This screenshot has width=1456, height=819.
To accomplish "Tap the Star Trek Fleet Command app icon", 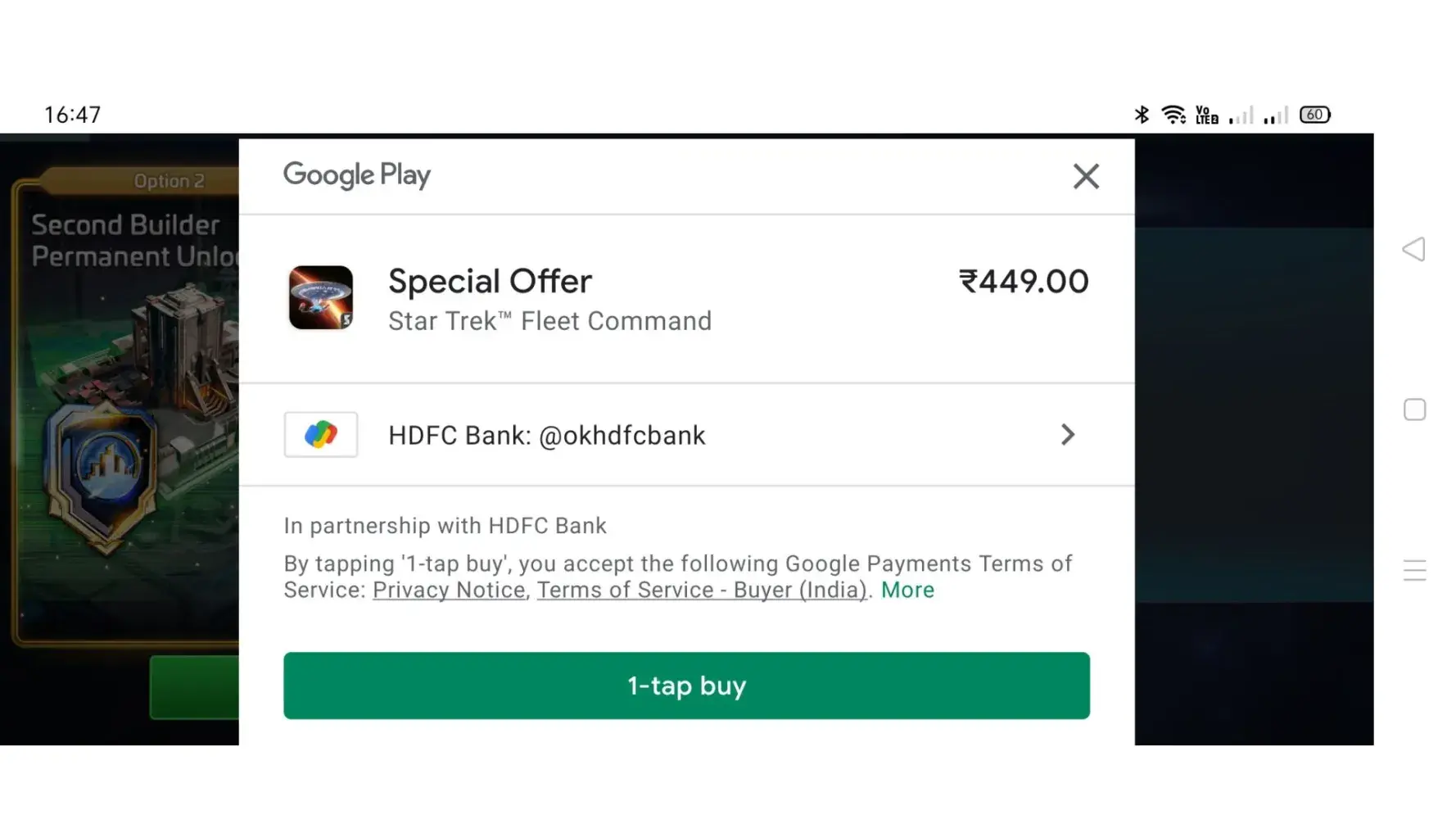I will click(x=321, y=297).
